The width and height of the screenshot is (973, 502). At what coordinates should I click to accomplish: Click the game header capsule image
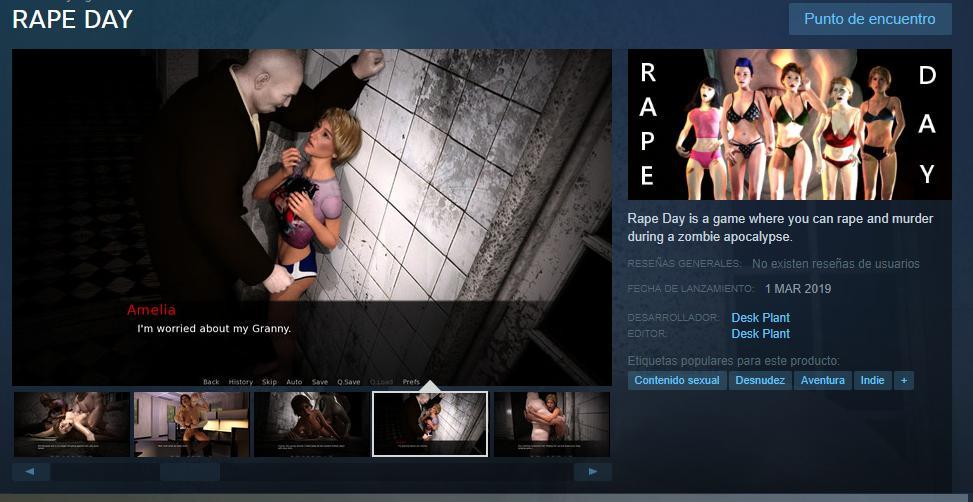click(x=789, y=124)
